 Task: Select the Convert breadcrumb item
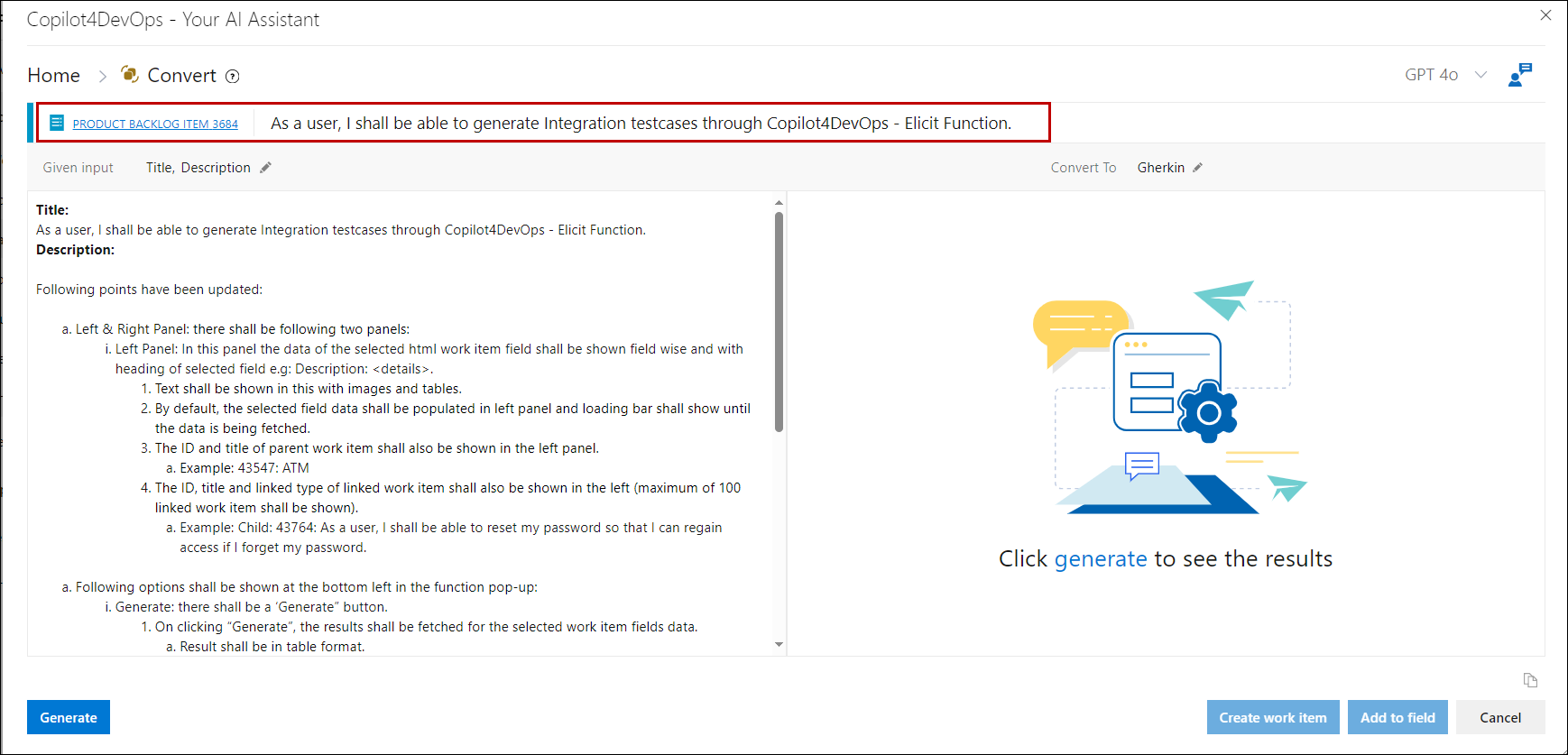click(181, 76)
